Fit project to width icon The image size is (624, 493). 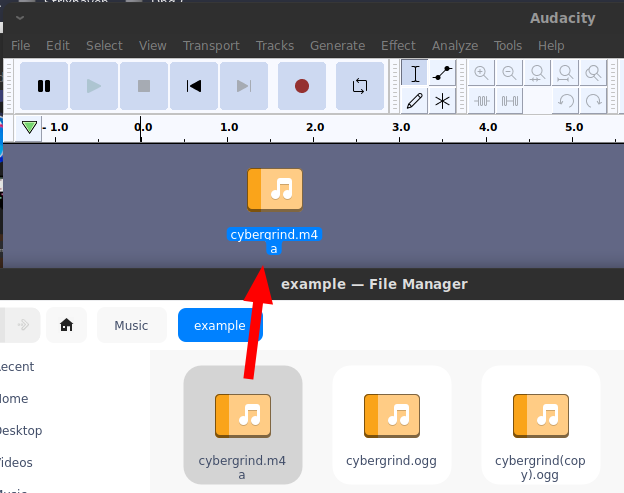coord(565,73)
